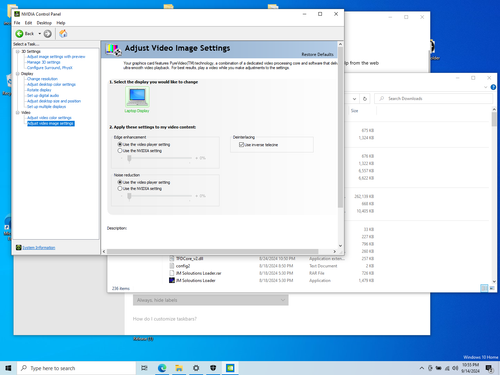
Task: Open the Home icon in NVIDIA toolbar
Action: [63, 34]
